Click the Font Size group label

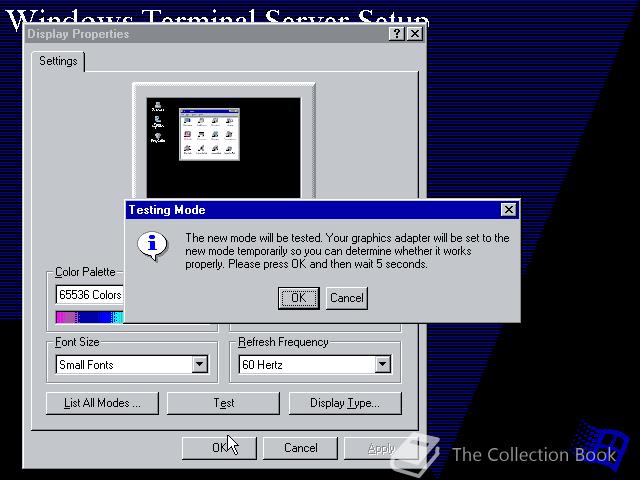point(77,342)
